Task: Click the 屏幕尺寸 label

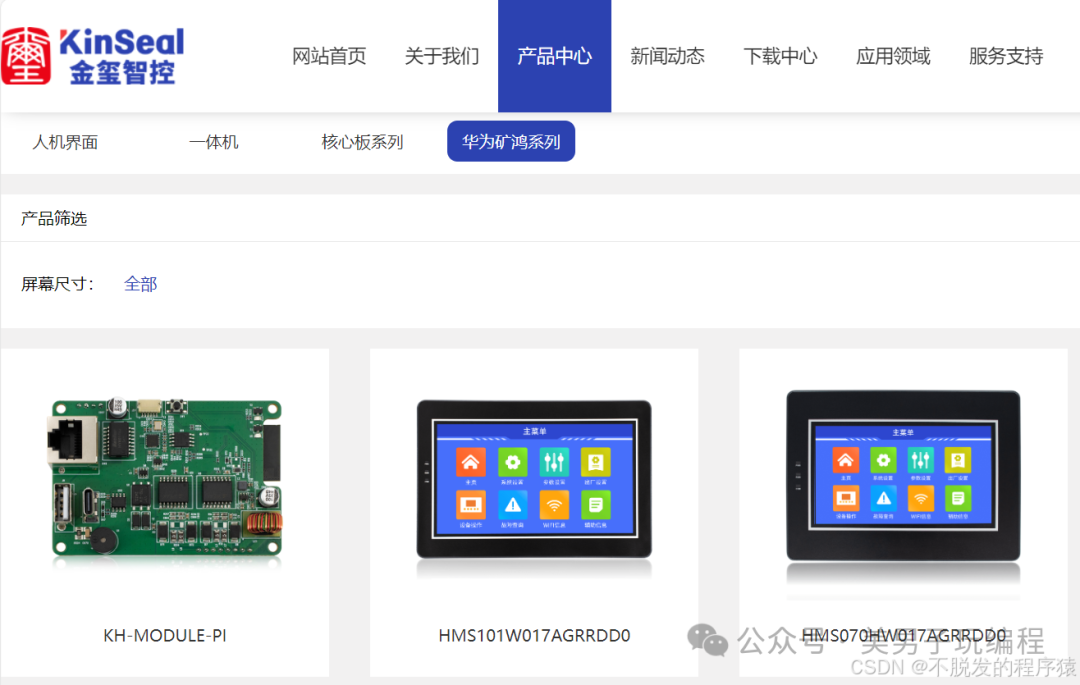Action: click(57, 284)
